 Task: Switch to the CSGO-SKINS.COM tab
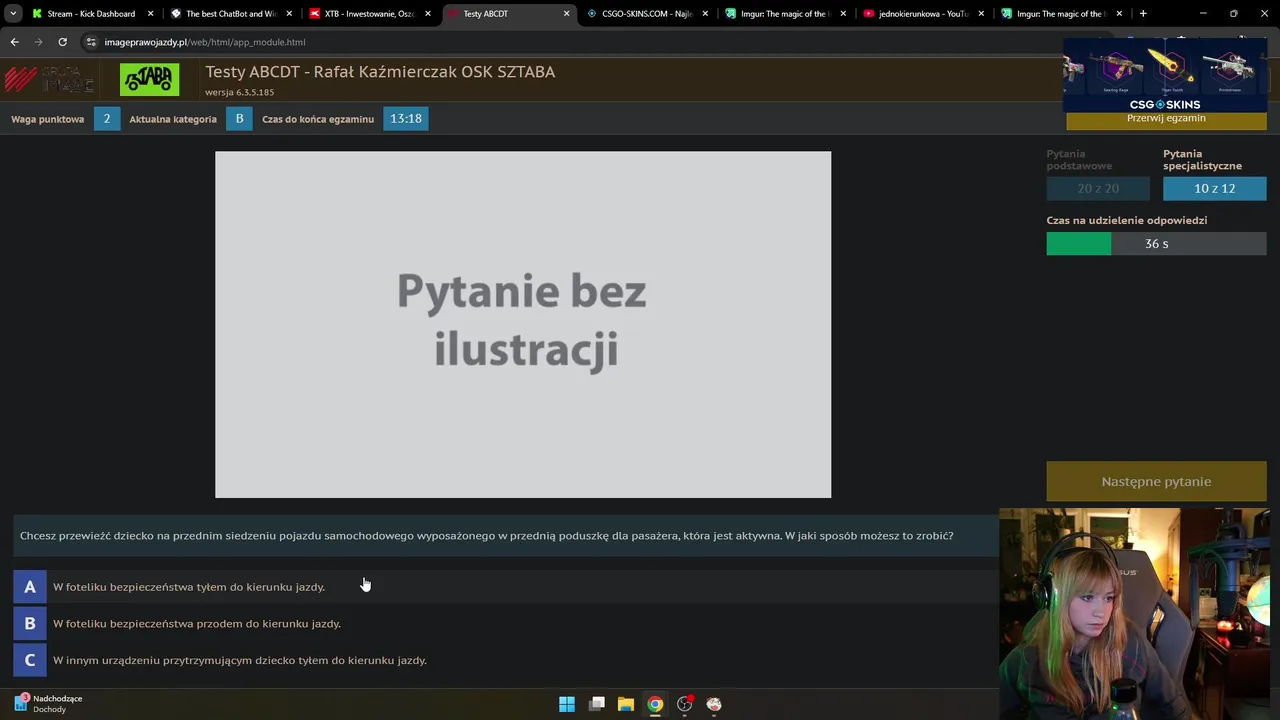coord(647,14)
